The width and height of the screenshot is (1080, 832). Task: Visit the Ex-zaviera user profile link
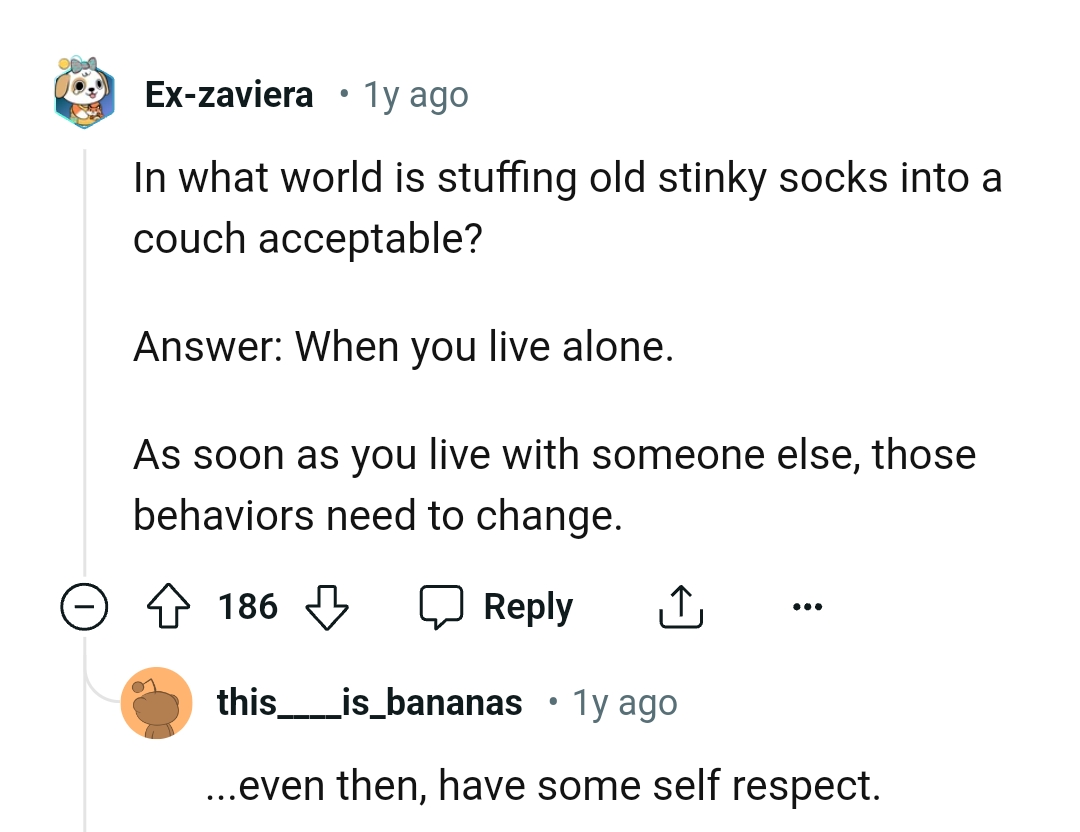pos(229,95)
